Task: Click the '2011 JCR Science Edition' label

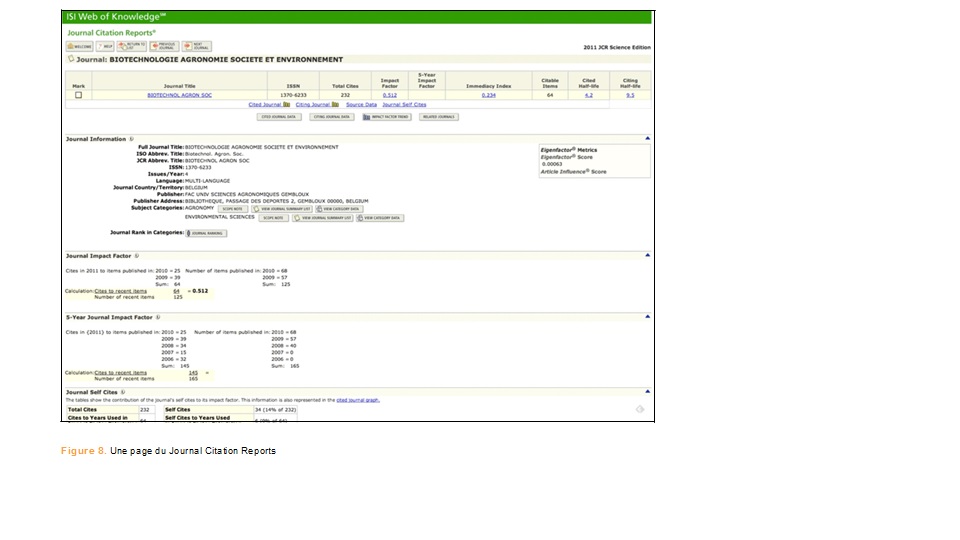Action: [617, 47]
